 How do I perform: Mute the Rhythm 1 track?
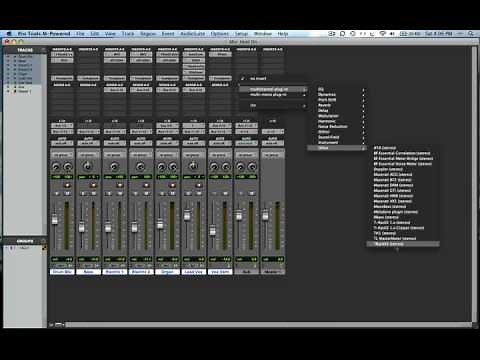[120, 193]
